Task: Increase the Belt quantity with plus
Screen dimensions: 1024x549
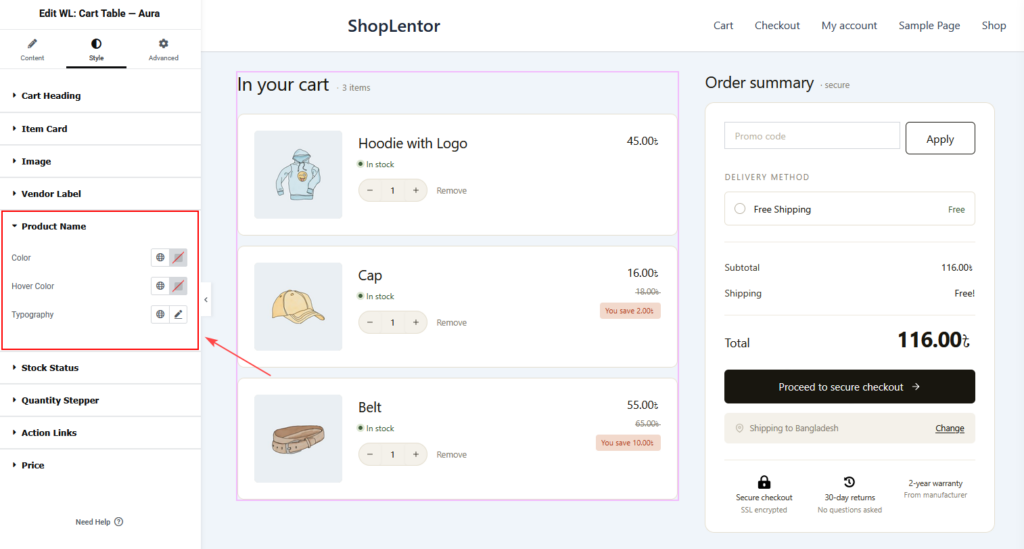Action: 415,454
